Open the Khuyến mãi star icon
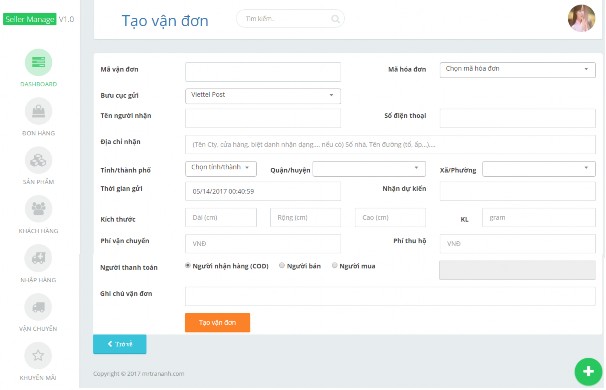The width and height of the screenshot is (606, 390). click(38, 356)
